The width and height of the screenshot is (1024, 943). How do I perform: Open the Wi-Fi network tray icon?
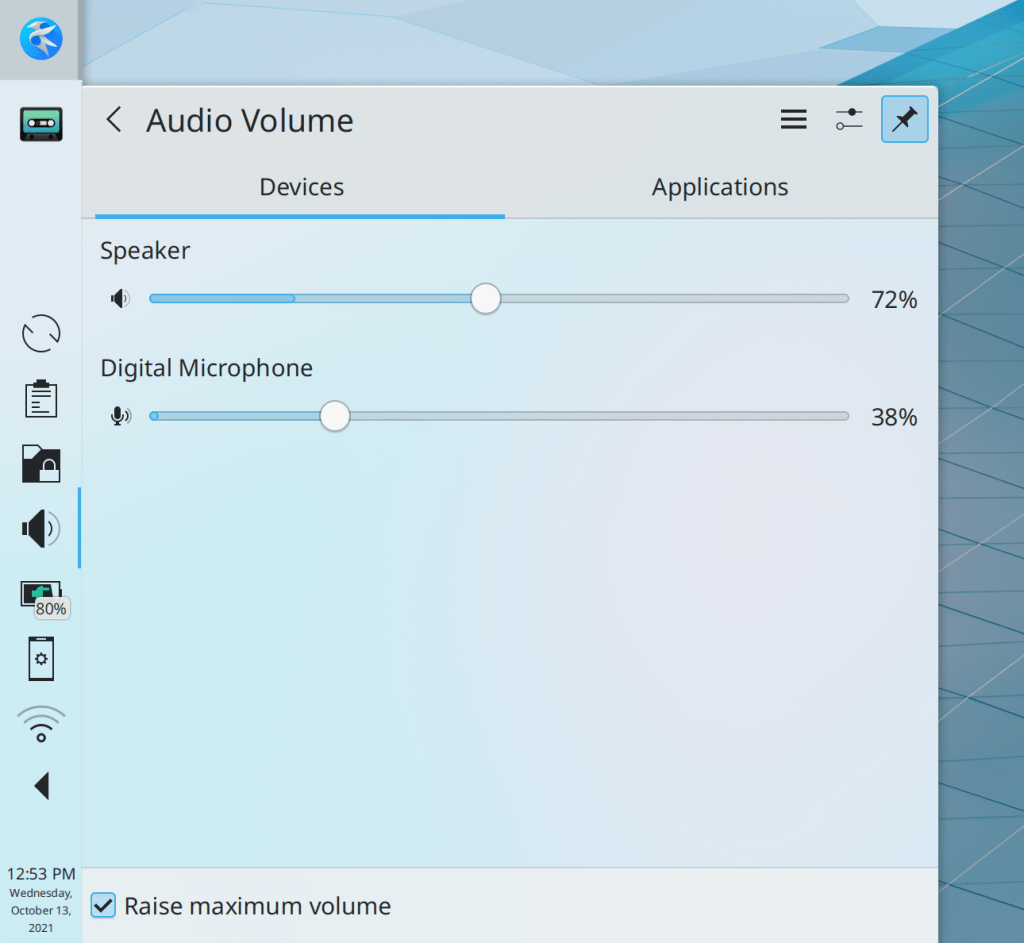(x=41, y=723)
